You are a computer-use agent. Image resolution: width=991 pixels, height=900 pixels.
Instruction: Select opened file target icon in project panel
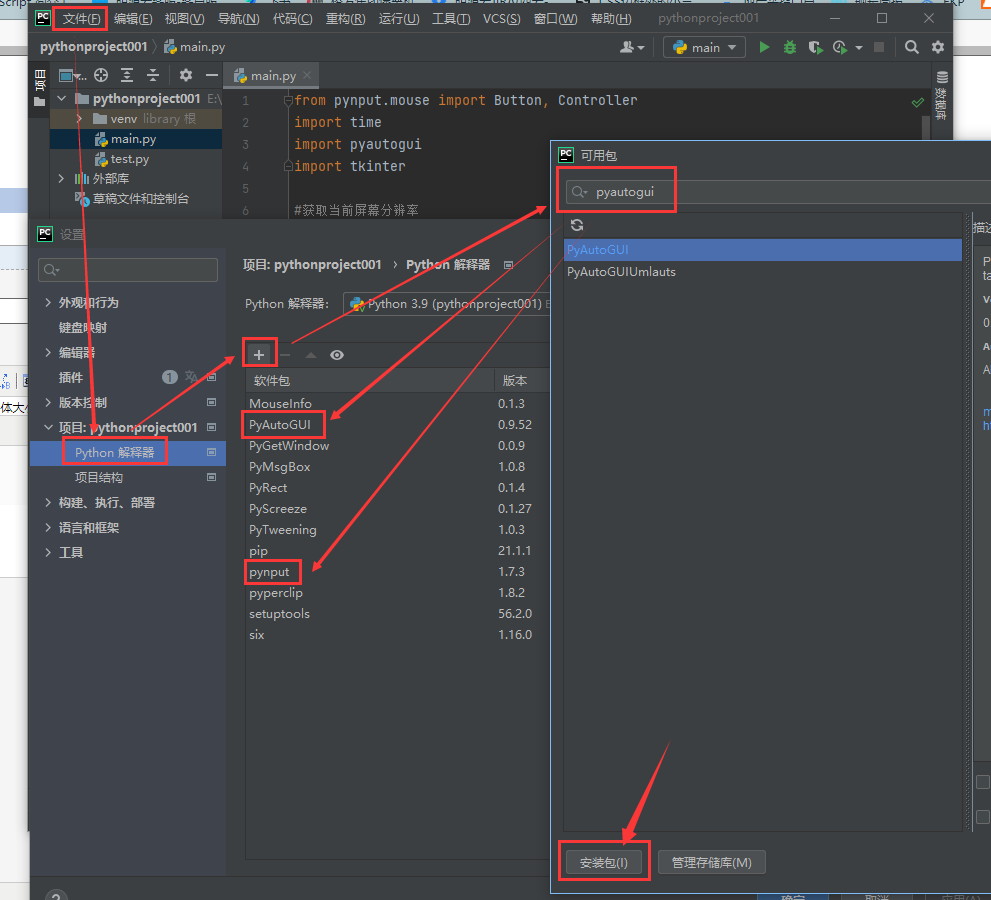pyautogui.click(x=101, y=76)
